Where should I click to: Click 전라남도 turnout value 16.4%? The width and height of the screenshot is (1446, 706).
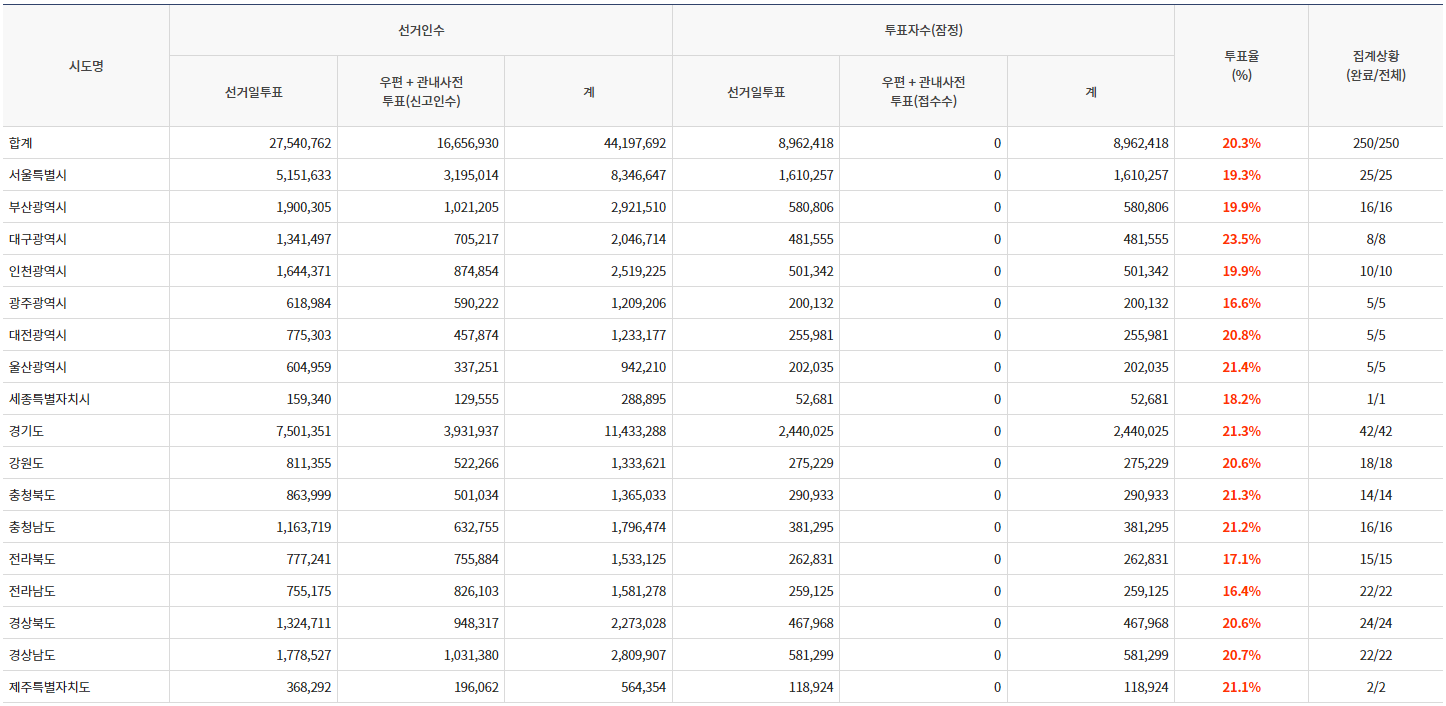pyautogui.click(x=1241, y=591)
